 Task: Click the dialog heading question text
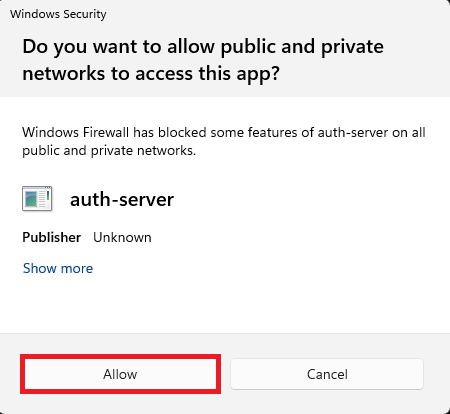click(x=203, y=60)
